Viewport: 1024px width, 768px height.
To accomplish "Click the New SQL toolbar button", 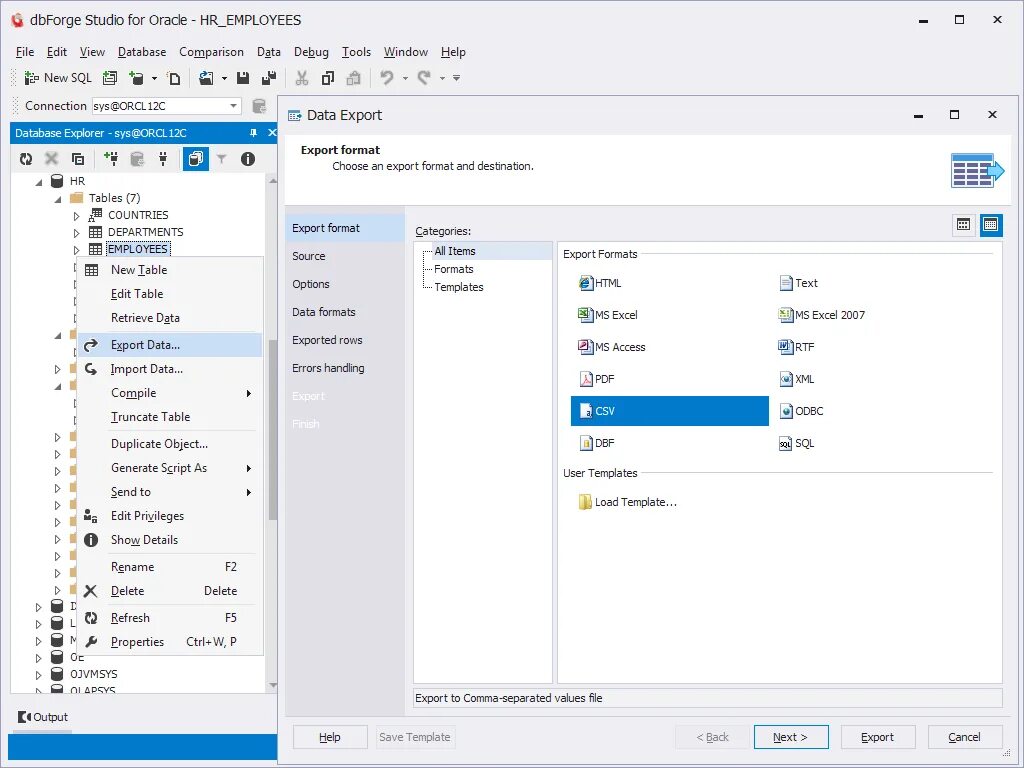I will pyautogui.click(x=58, y=78).
